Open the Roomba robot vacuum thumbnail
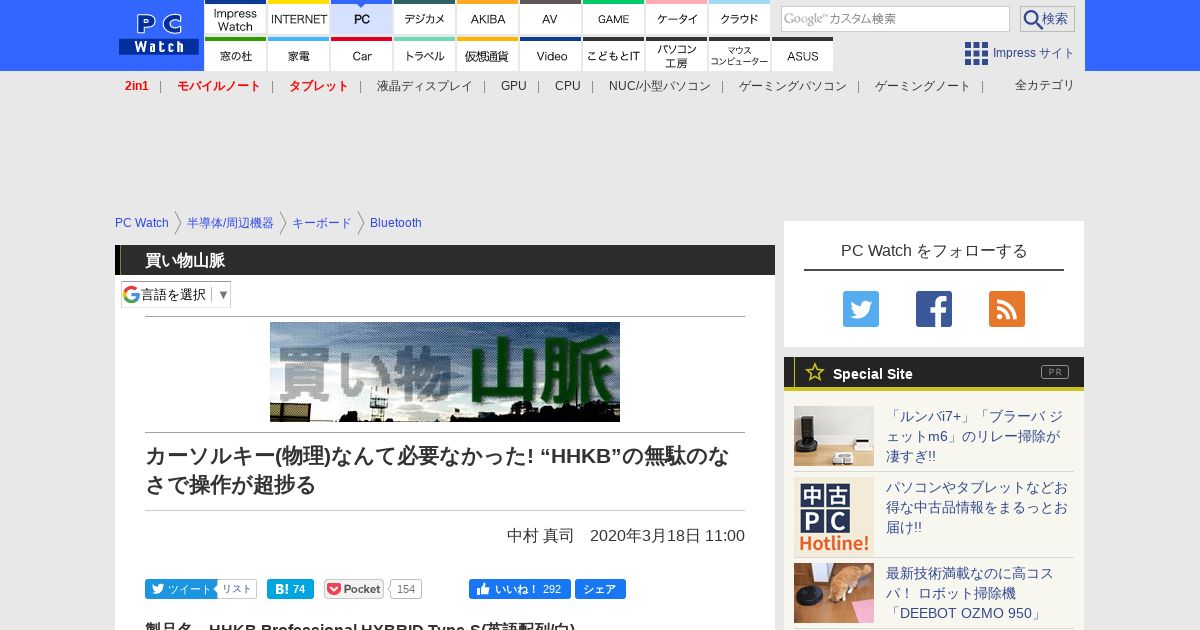Screen dimensions: 1200x630 click(x=834, y=436)
